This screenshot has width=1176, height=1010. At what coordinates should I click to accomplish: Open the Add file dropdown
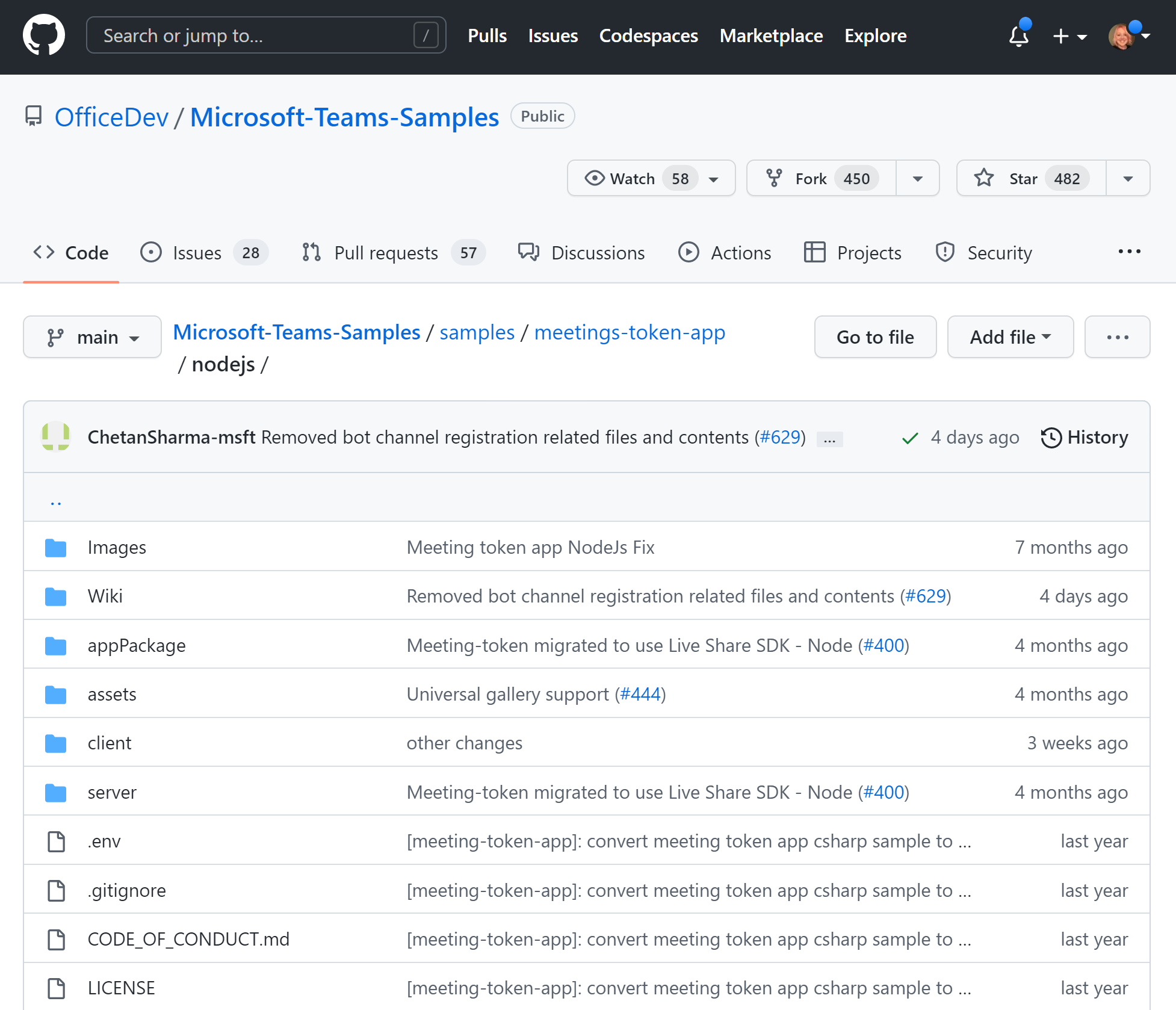[1010, 336]
